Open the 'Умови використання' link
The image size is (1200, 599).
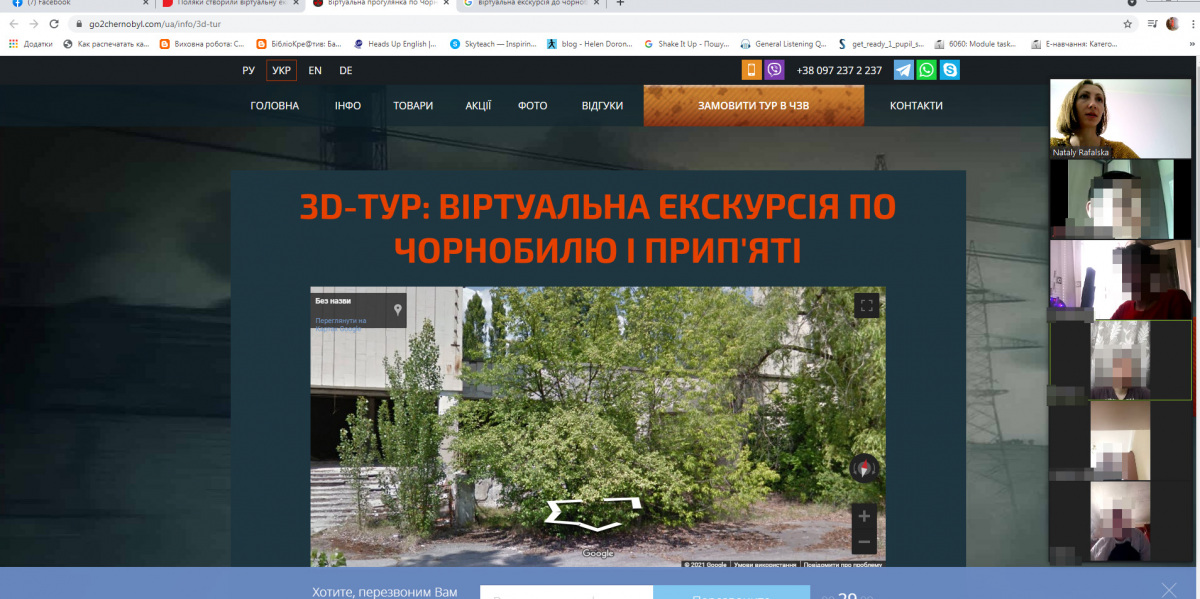[764, 565]
